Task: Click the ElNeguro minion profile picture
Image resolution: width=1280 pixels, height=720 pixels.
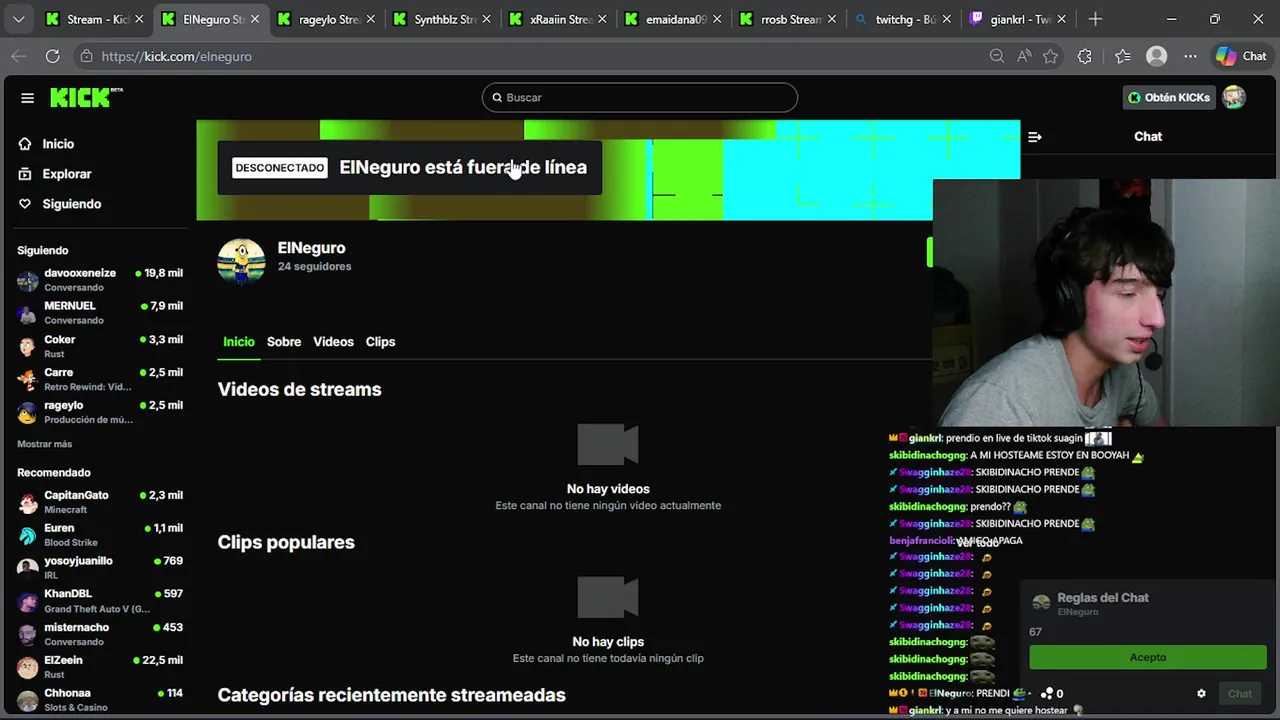Action: click(241, 262)
